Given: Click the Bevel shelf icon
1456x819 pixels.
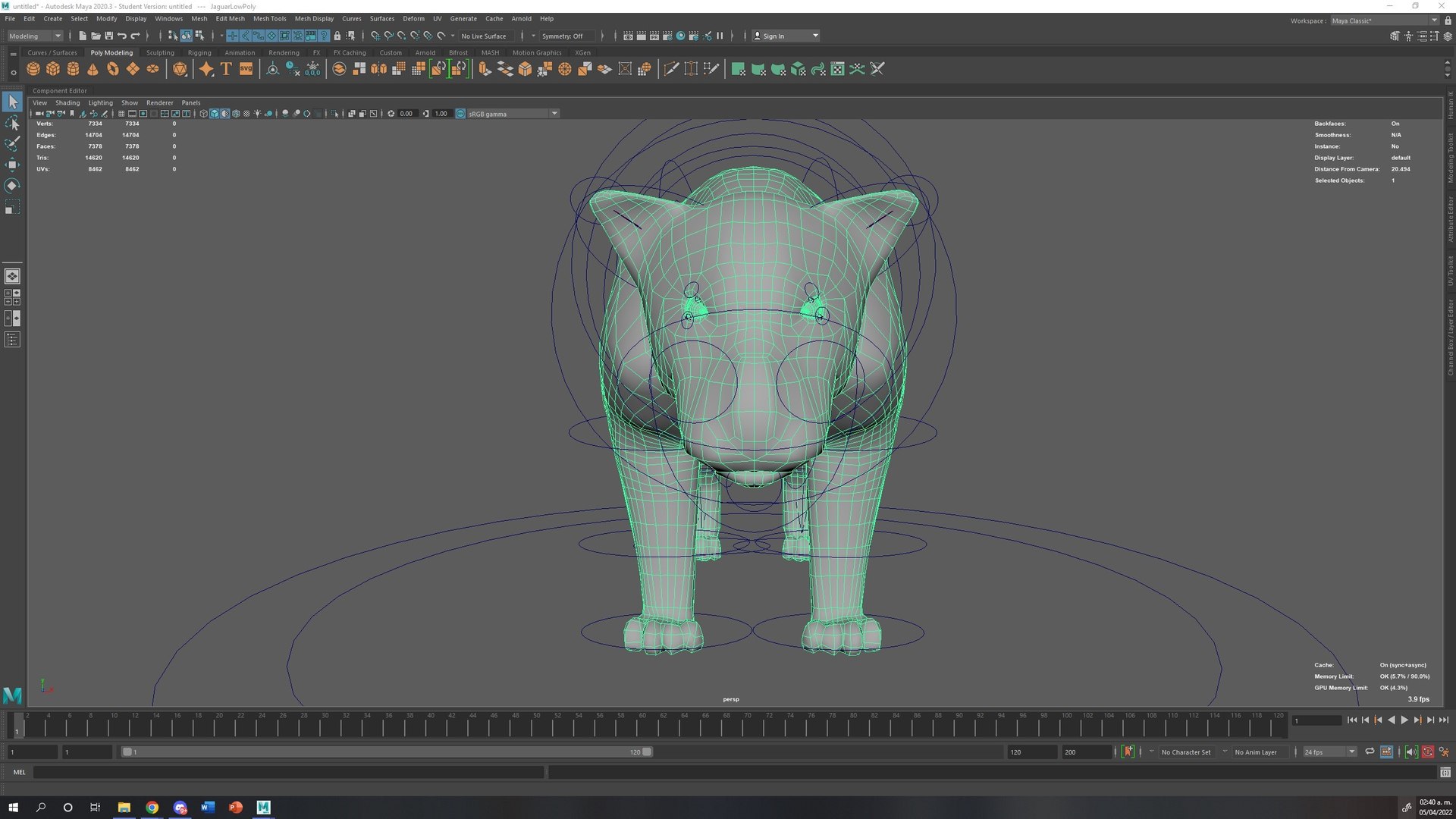Looking at the screenshot, I should [x=525, y=69].
